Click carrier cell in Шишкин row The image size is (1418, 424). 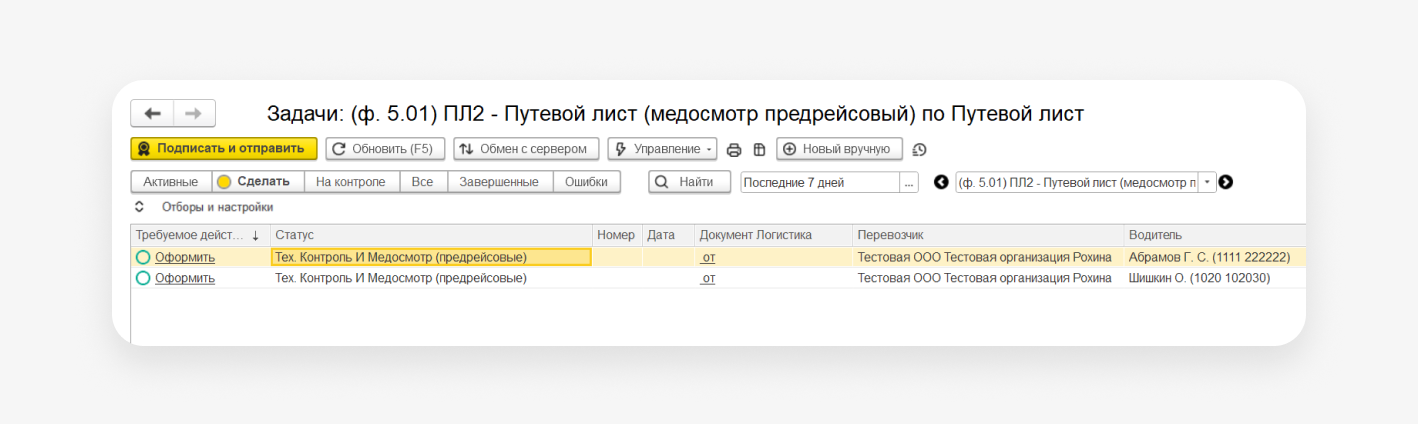pos(988,278)
